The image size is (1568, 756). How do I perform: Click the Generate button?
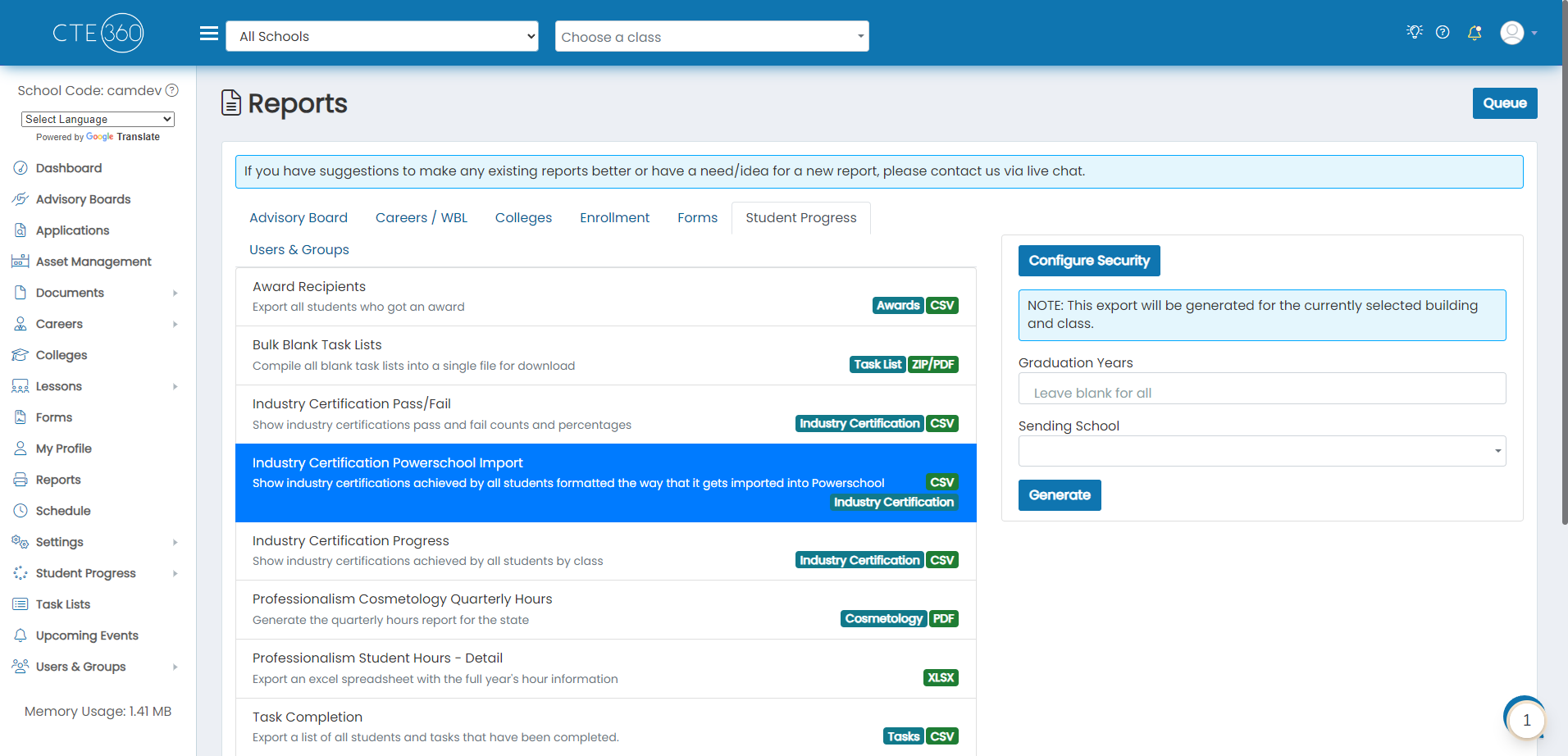(1060, 495)
